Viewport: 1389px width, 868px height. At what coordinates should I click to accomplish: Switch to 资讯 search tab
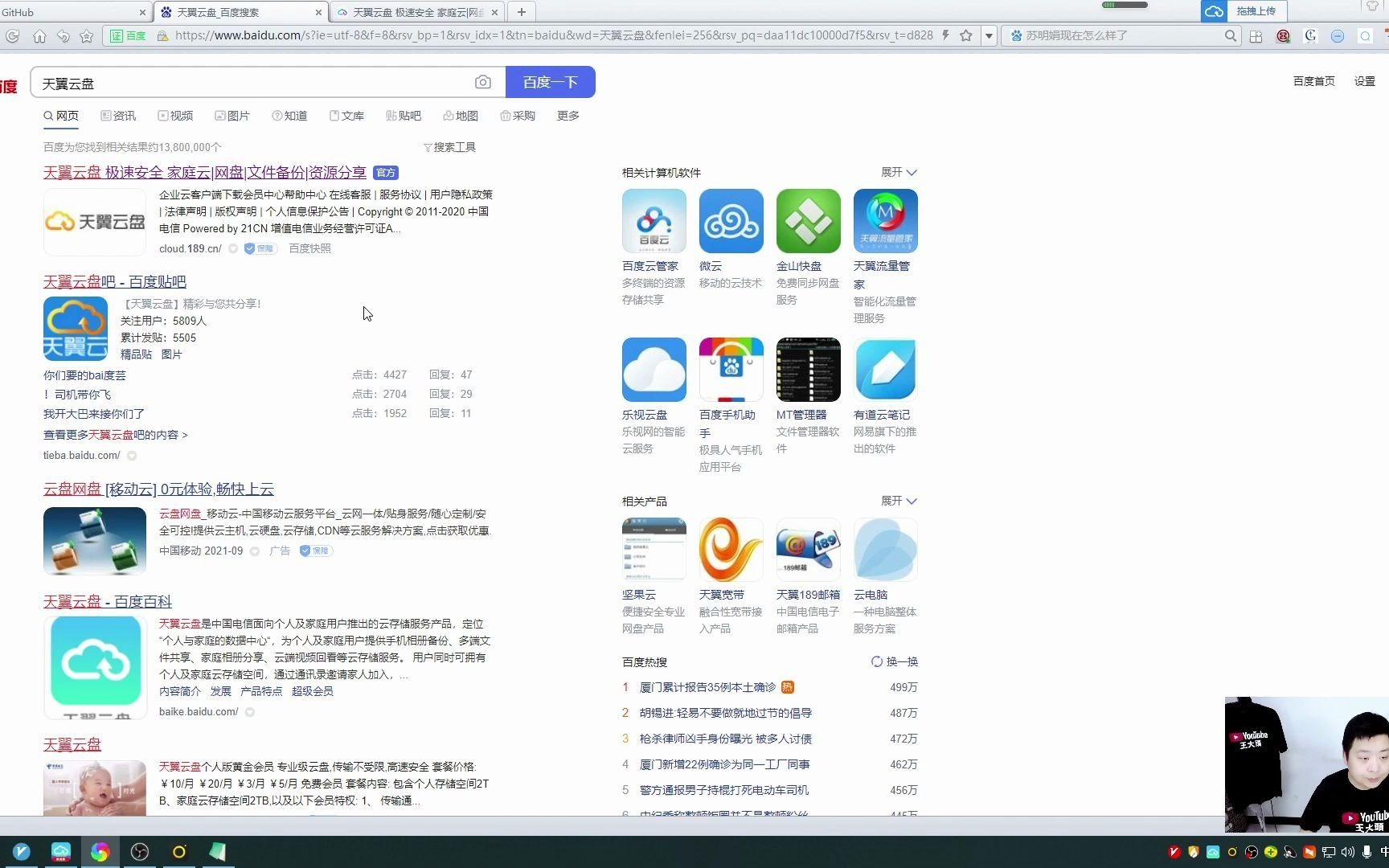pyautogui.click(x=118, y=116)
